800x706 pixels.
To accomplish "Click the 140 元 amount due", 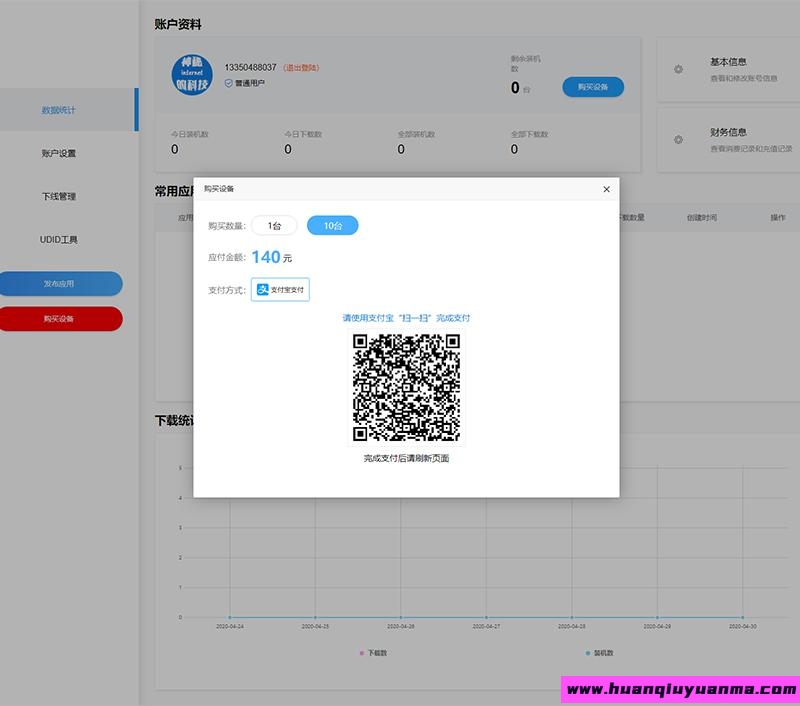I will tap(272, 257).
